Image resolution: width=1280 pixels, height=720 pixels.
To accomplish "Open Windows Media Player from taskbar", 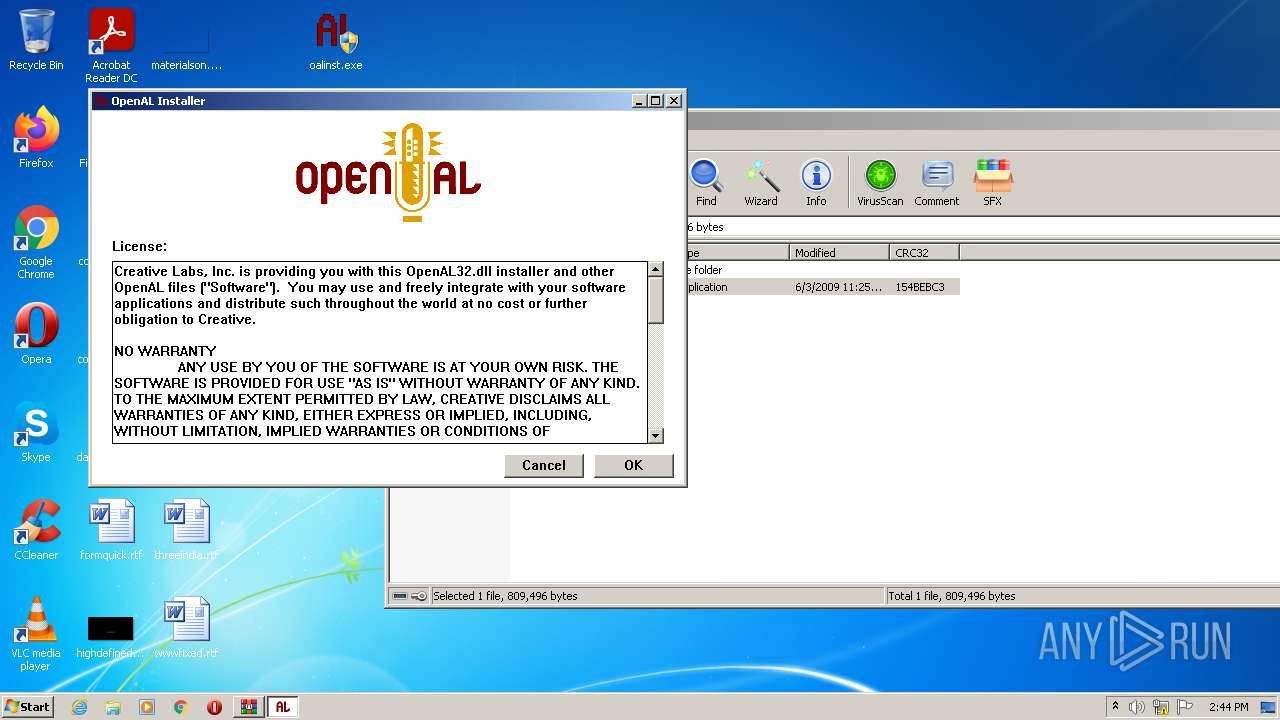I will [x=147, y=707].
